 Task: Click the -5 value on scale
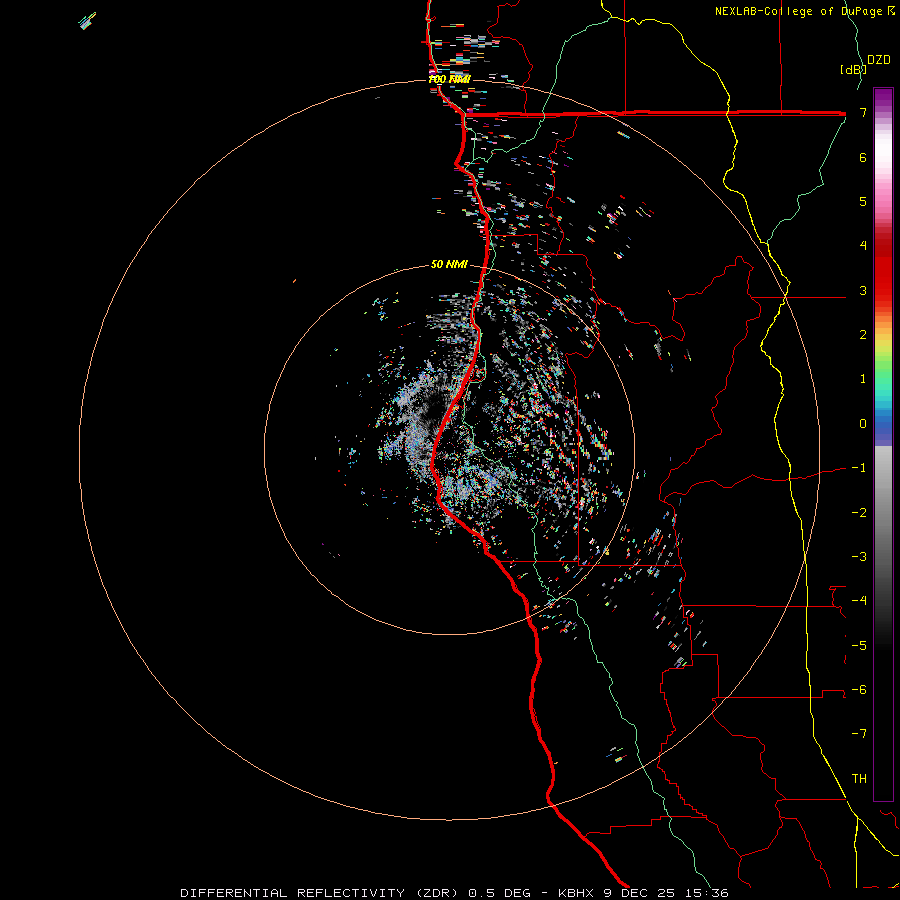859,646
